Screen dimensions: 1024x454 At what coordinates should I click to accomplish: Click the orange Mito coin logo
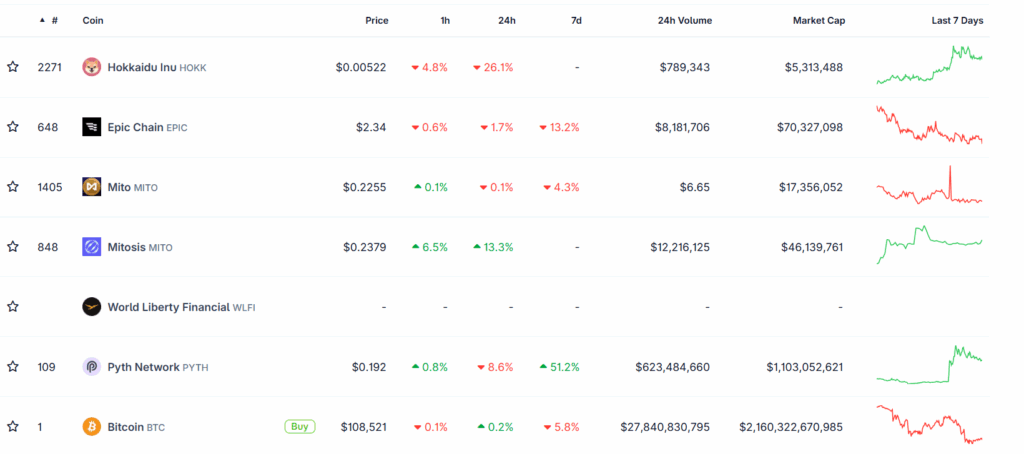(92, 187)
